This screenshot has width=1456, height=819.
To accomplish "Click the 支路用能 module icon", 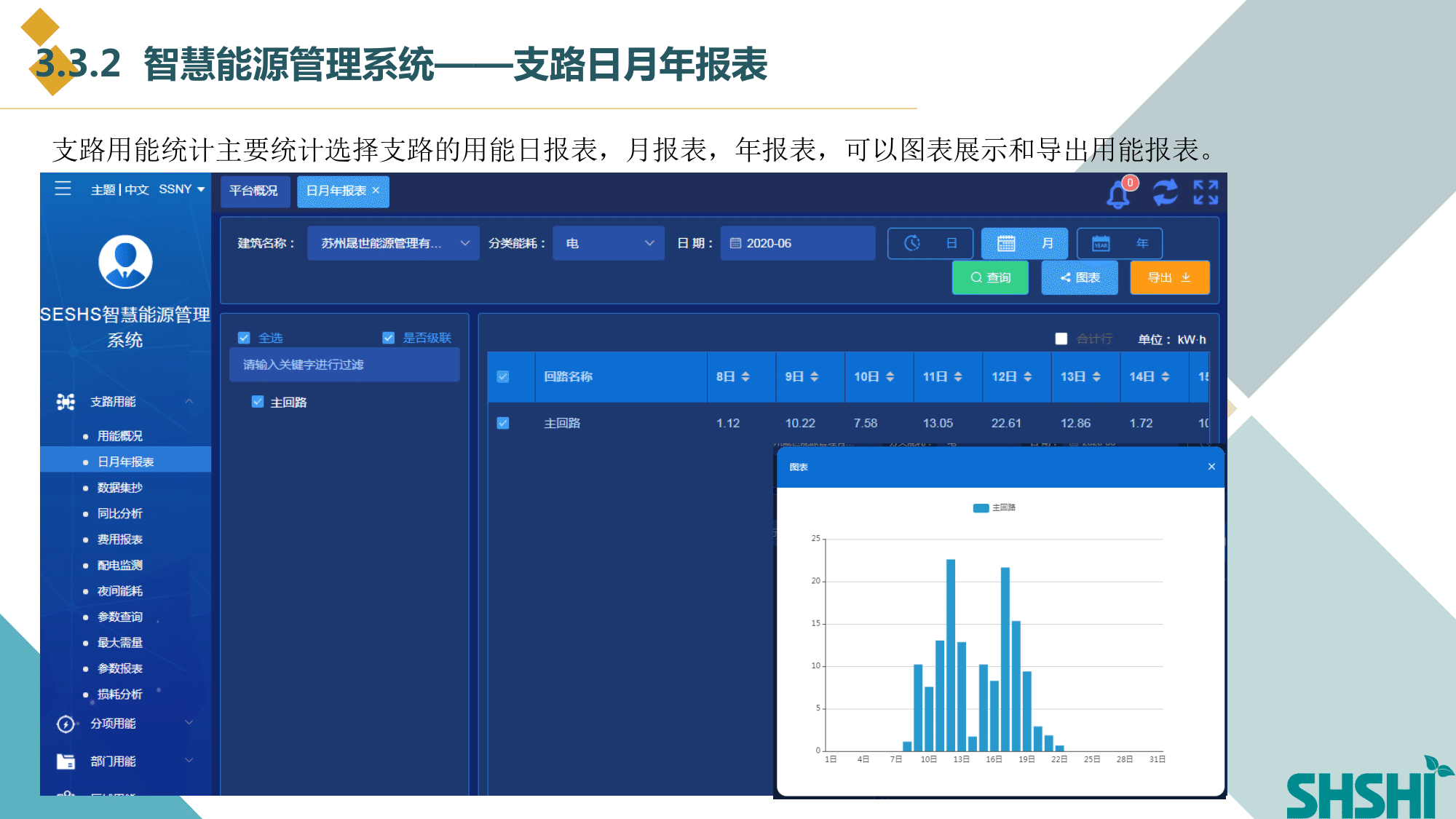I will click(66, 402).
